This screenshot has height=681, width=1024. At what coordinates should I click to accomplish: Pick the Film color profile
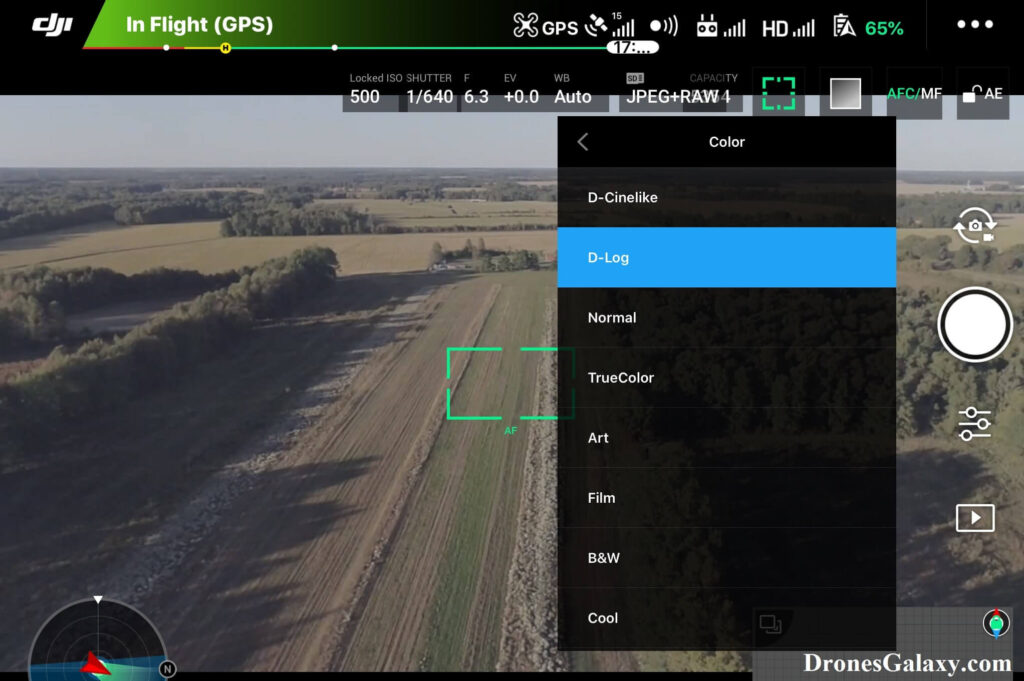tap(726, 498)
